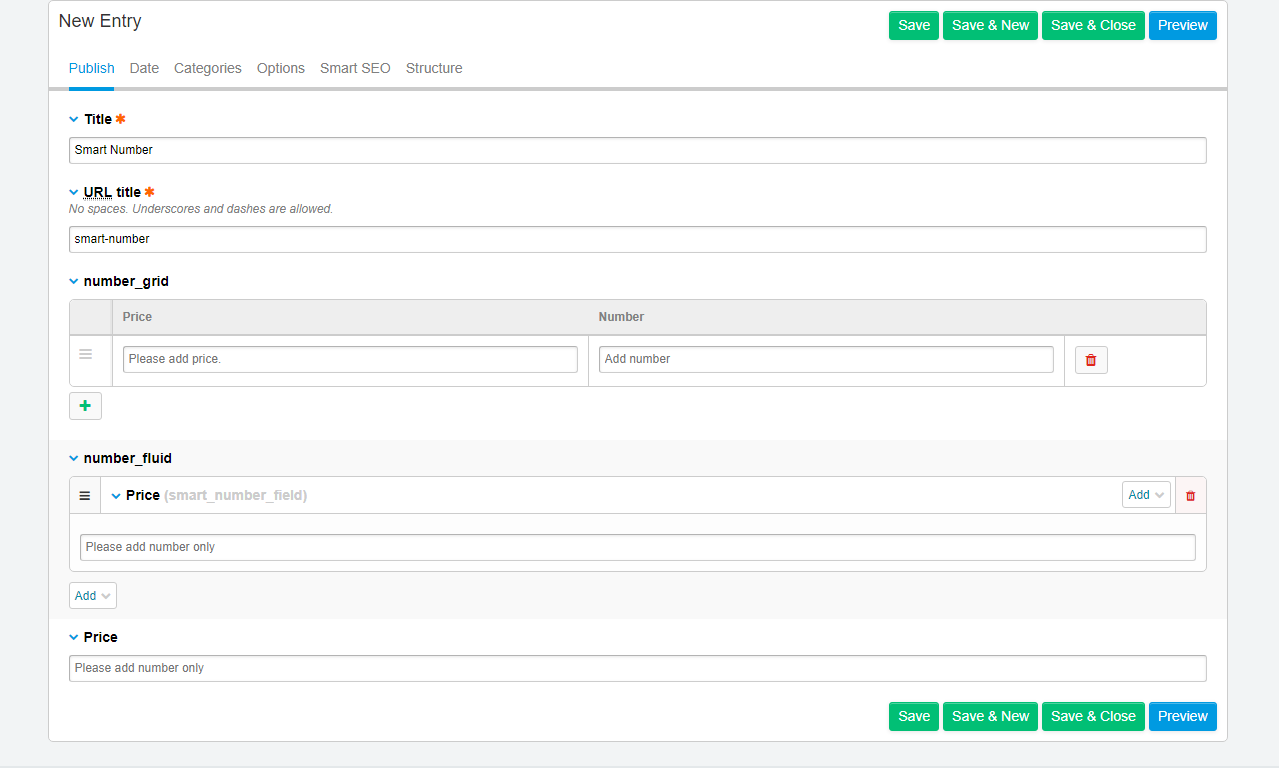Viewport: 1279px width, 768px height.
Task: Open the Smart SEO tab
Action: point(355,68)
